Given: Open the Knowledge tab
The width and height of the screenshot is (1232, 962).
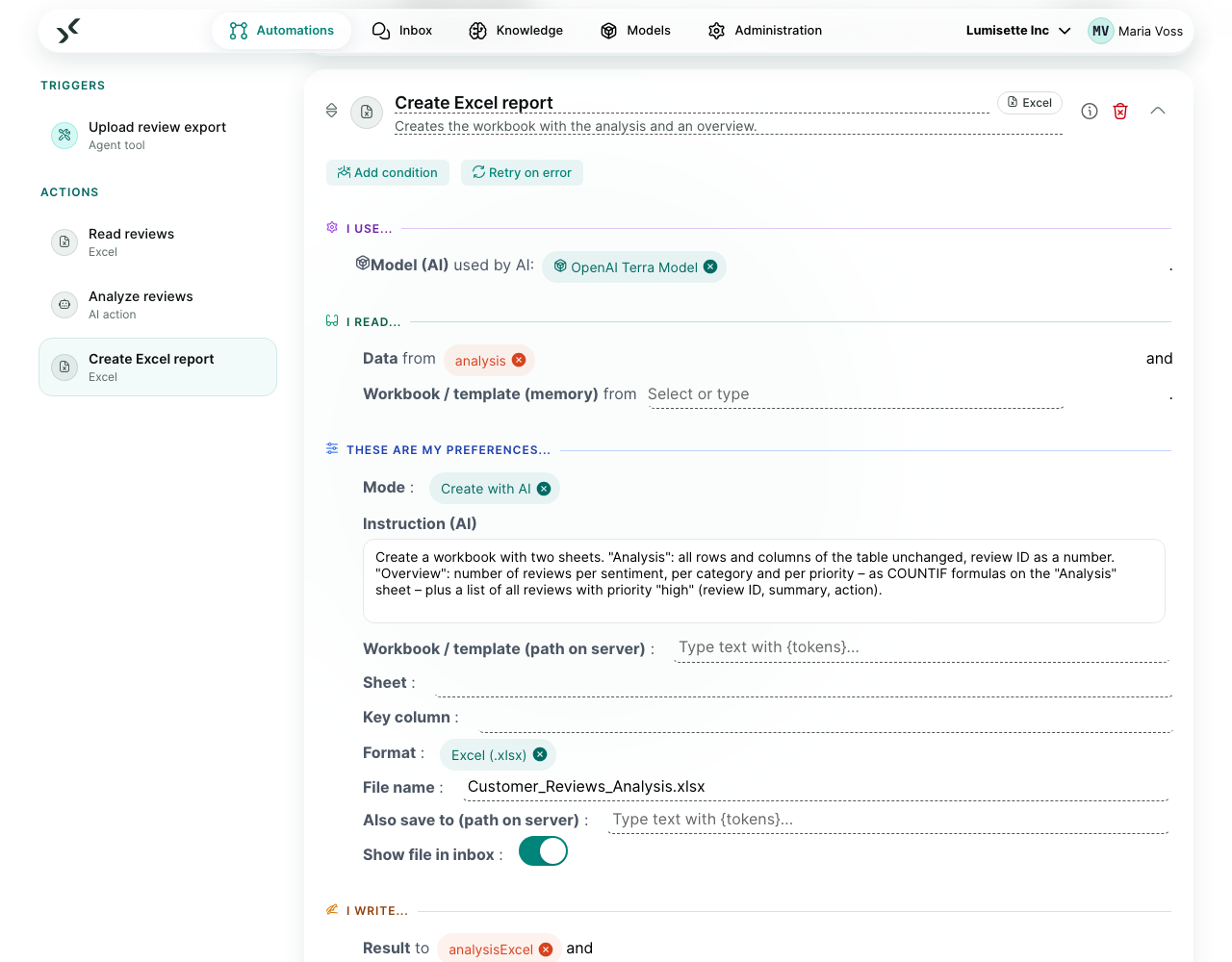Looking at the screenshot, I should (516, 31).
